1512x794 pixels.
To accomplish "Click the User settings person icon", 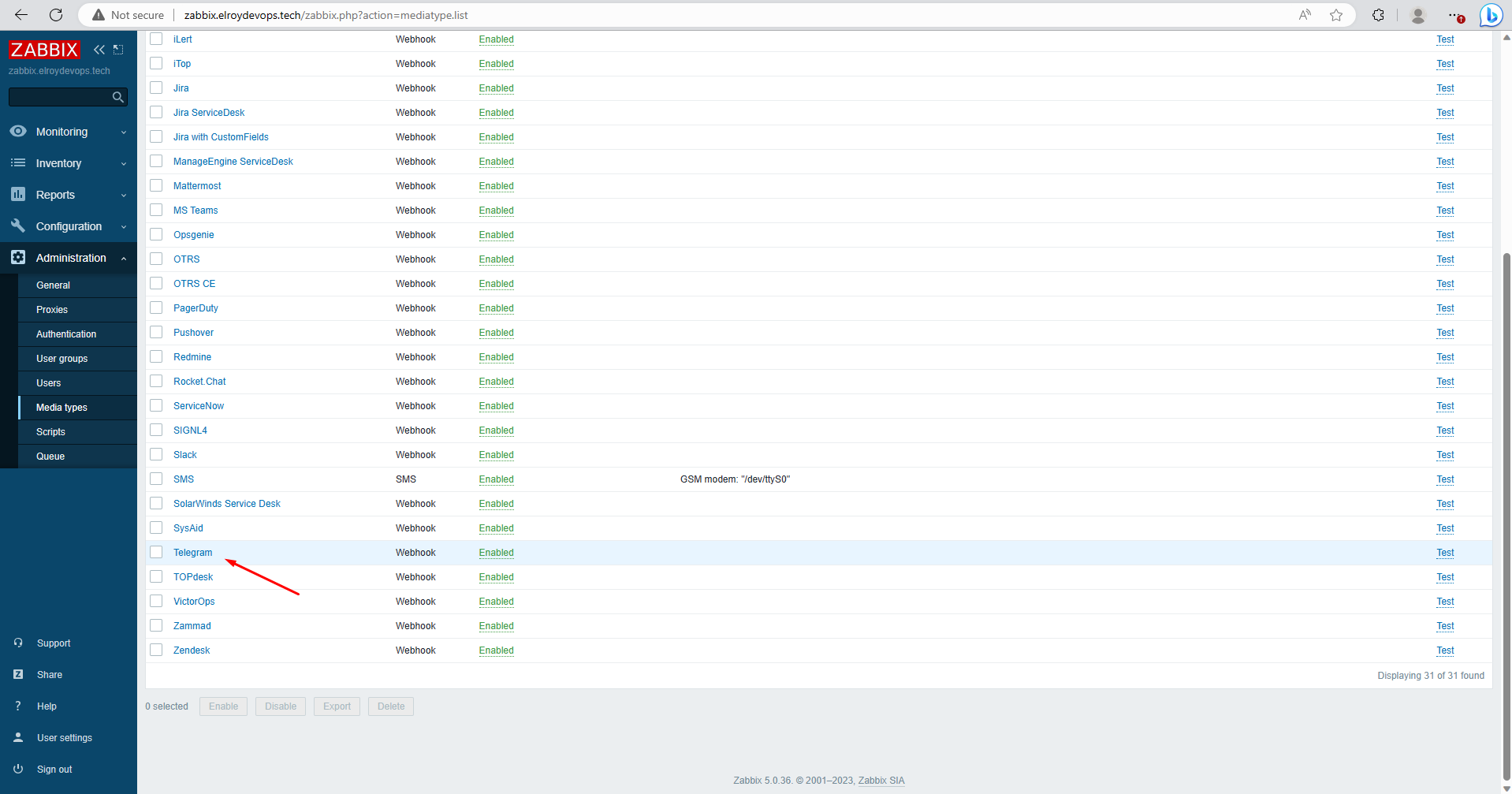I will tap(18, 738).
